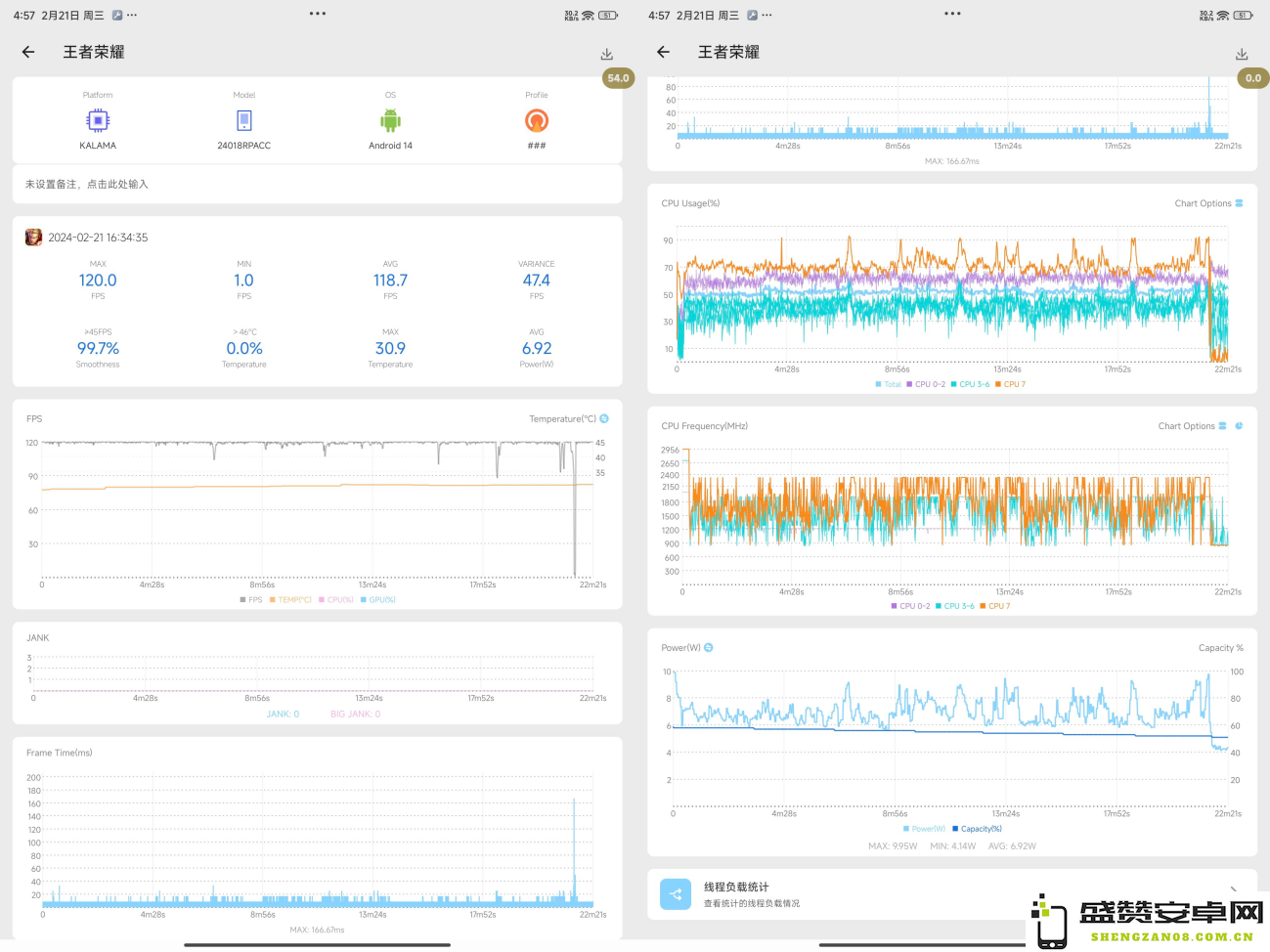This screenshot has width=1270, height=952.
Task: Tap the MAX: 9.95W power statistic
Action: (x=893, y=846)
